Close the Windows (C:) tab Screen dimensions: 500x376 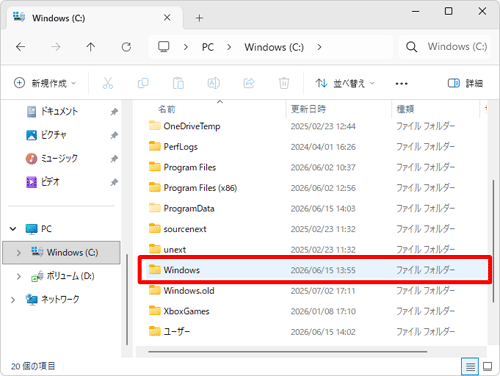(167, 18)
